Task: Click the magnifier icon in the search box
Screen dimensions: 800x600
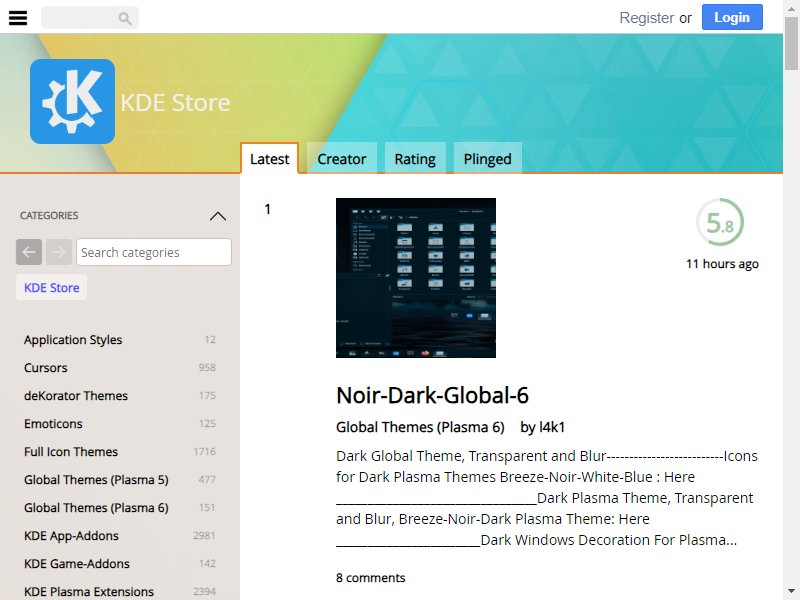Action: 124,18
